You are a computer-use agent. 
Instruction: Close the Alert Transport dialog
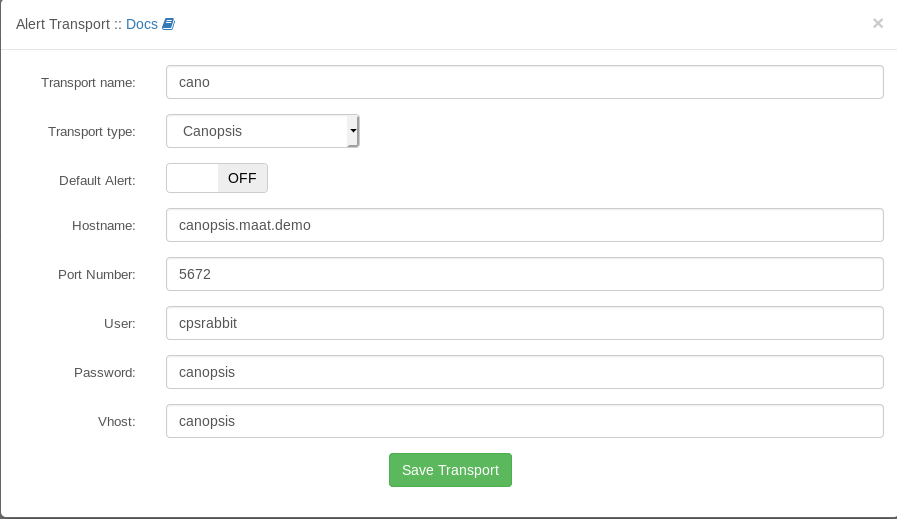[x=877, y=23]
